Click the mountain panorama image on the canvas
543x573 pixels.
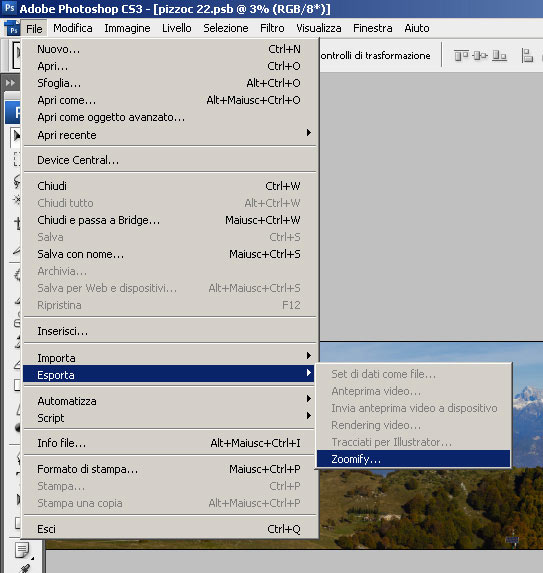(x=431, y=508)
